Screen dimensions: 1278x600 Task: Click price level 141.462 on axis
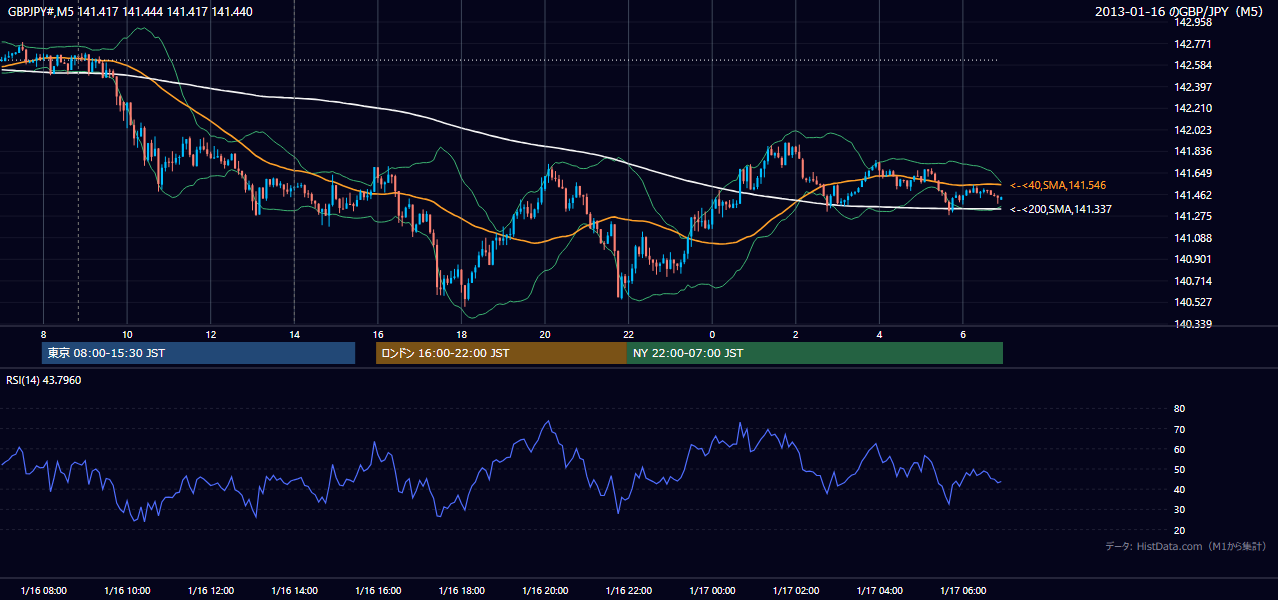[1193, 195]
